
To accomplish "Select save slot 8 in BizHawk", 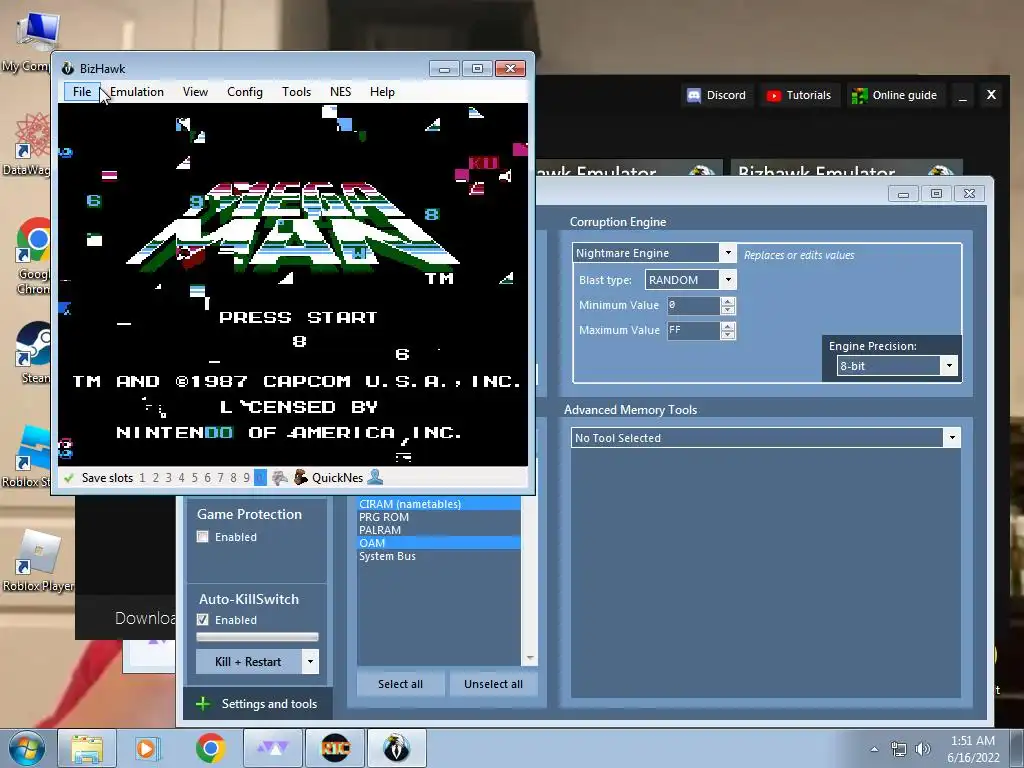I will tap(233, 478).
